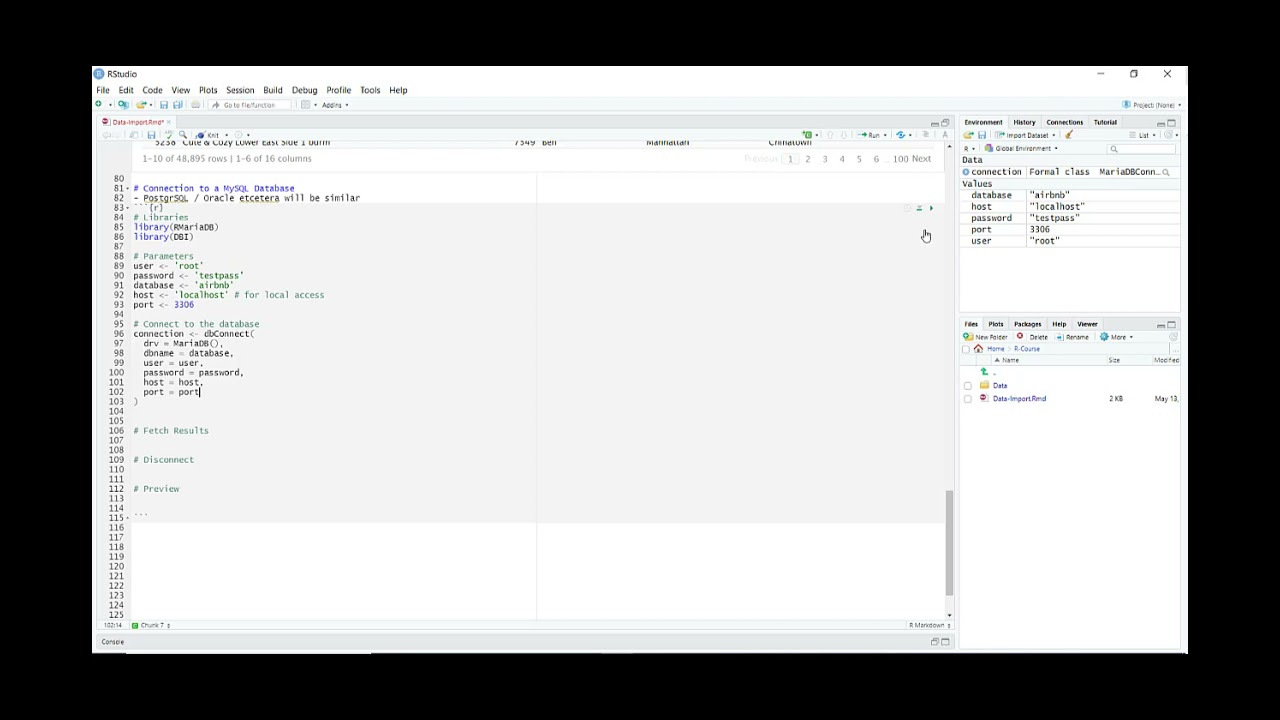Switch to the Connections tab
Screen dimensions: 1280x720
1064,122
